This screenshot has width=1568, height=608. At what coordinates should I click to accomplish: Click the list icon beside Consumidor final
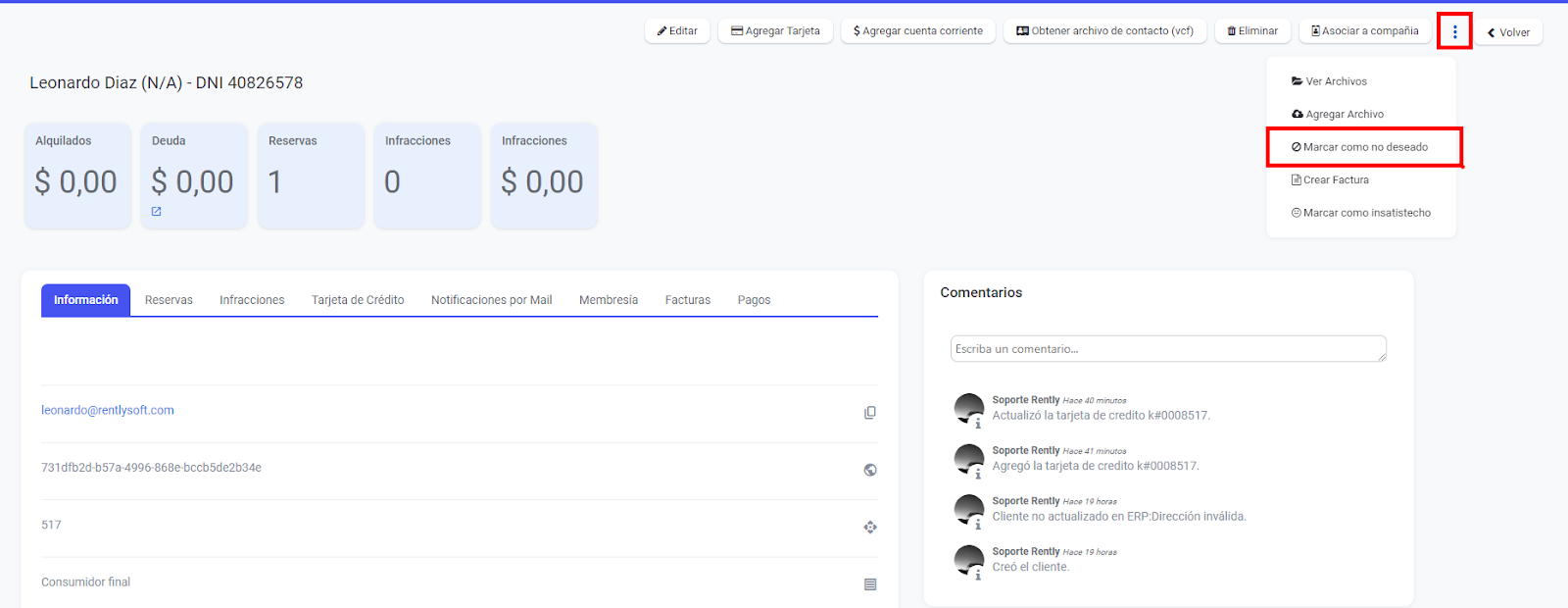coord(869,584)
